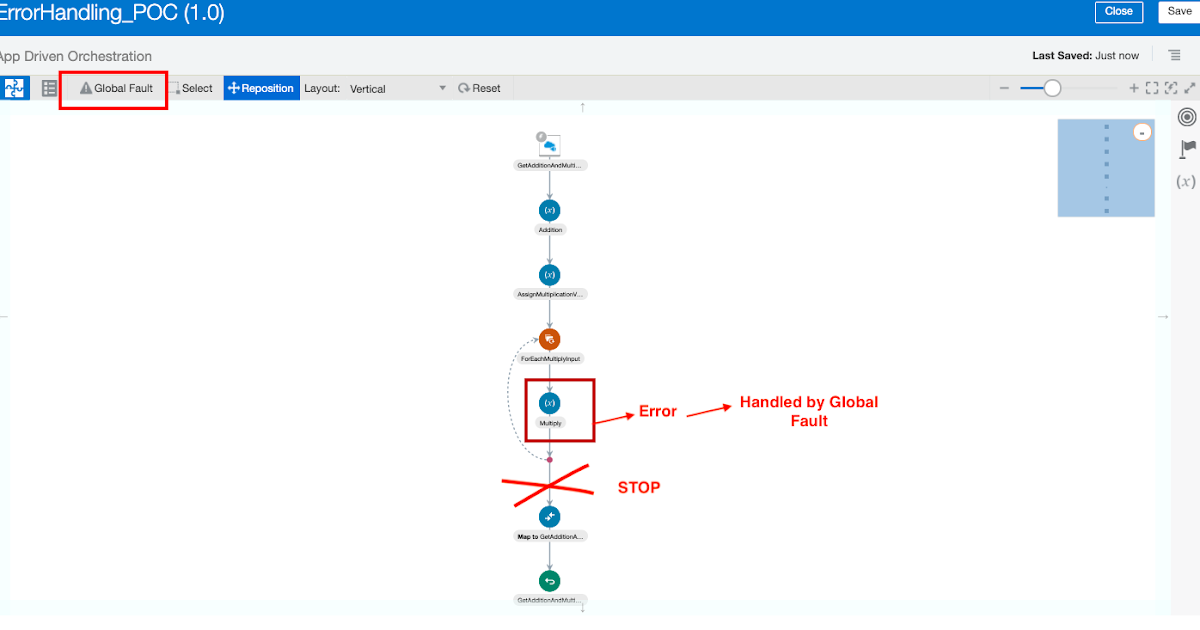Close the ErrorHandling_POC editor
The image size is (1200, 630).
coord(1119,12)
